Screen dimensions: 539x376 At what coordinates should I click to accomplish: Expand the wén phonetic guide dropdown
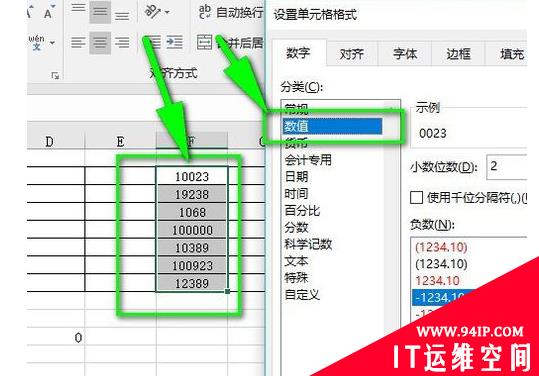[x=52, y=43]
